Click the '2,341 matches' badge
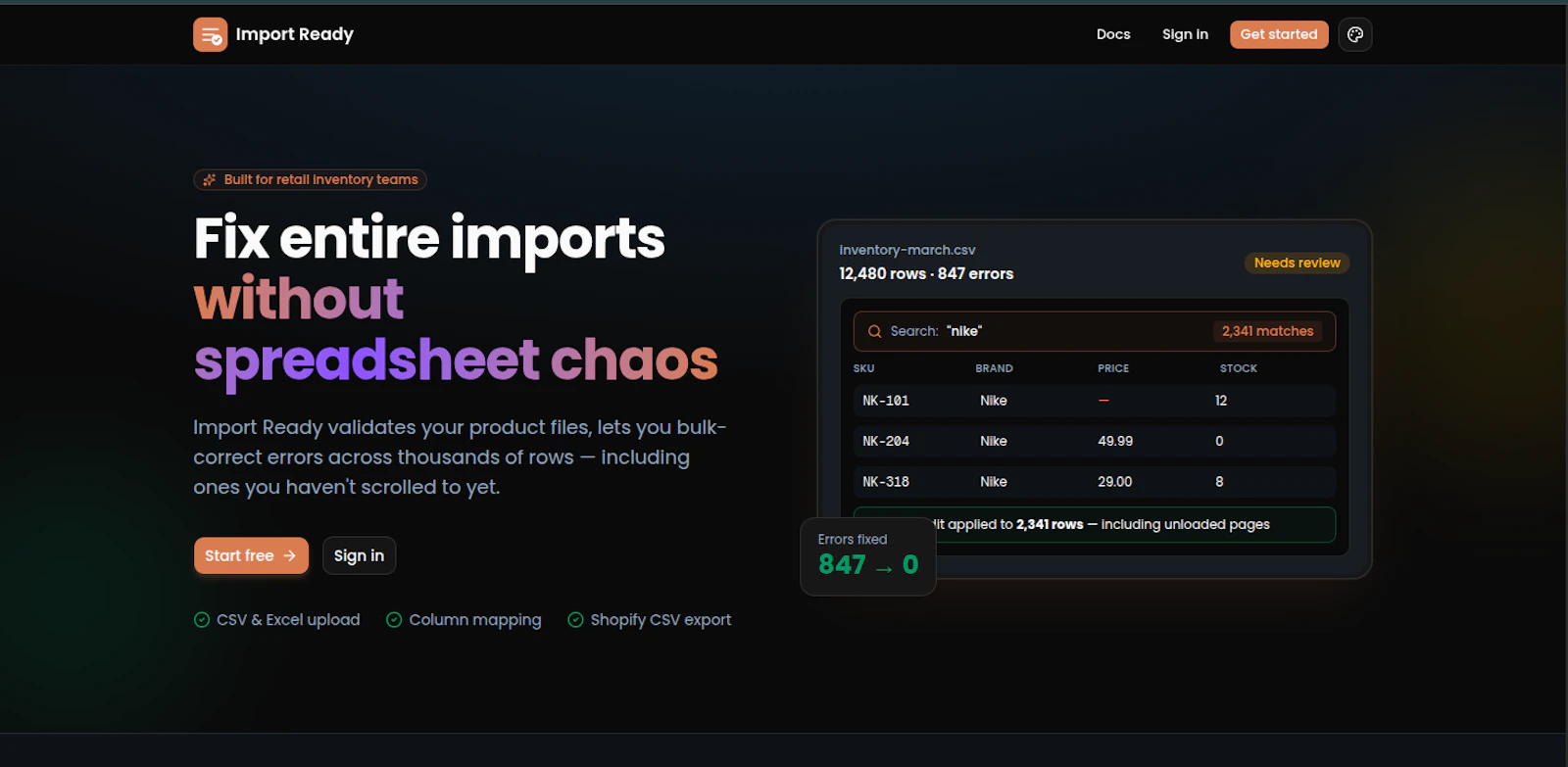The height and width of the screenshot is (767, 1568). pos(1267,332)
